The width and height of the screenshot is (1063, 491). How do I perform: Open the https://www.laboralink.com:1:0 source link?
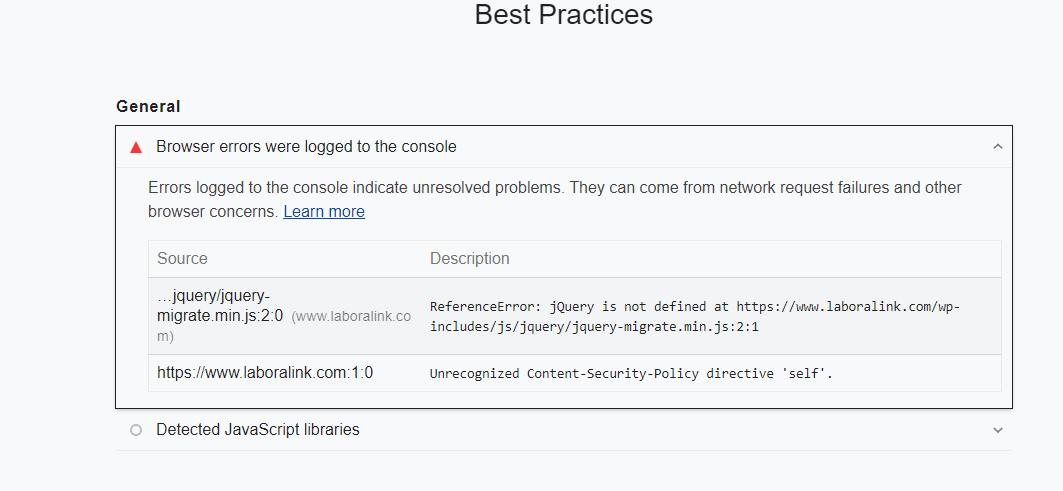[265, 372]
